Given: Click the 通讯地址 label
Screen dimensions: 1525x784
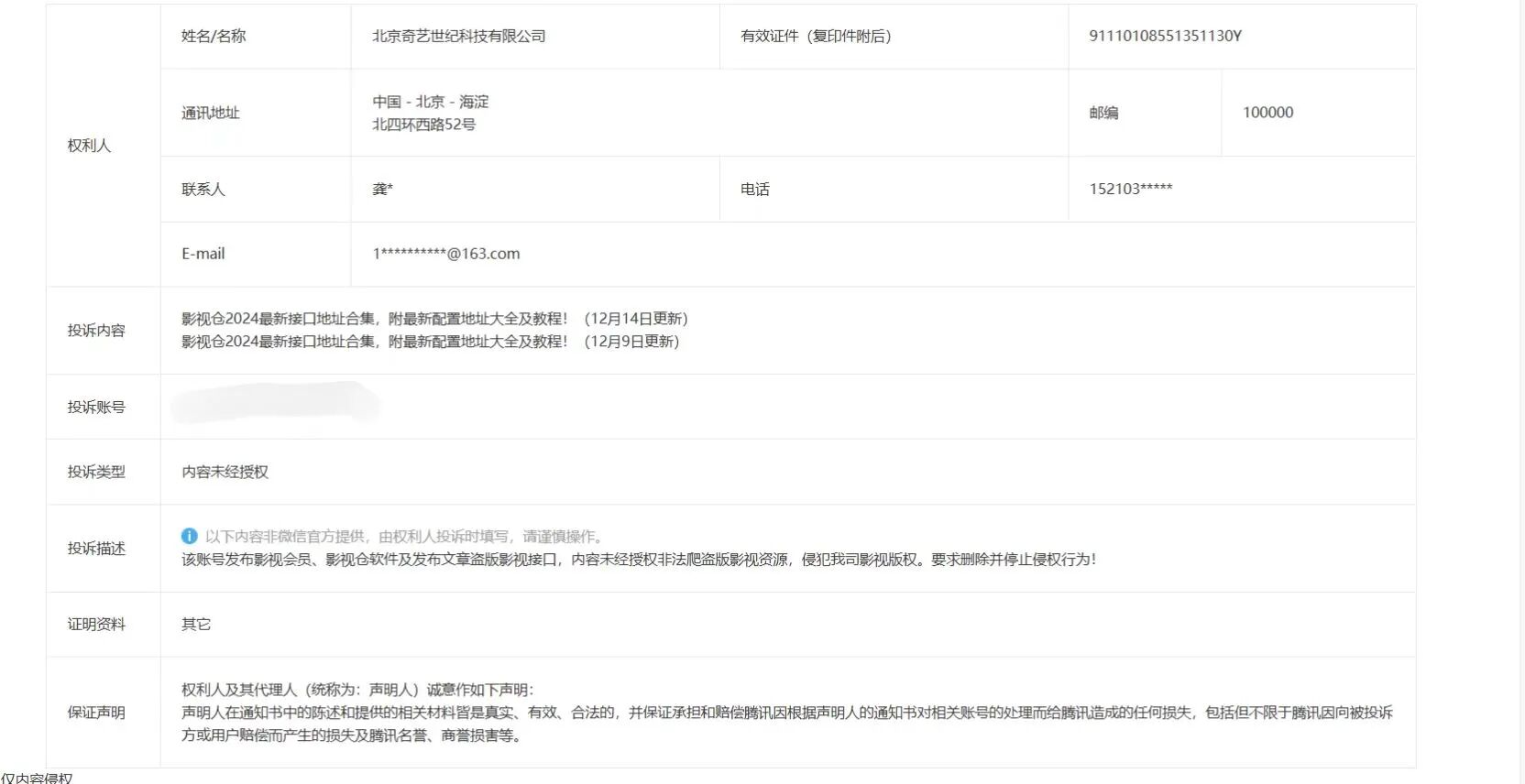Looking at the screenshot, I should (211, 113).
